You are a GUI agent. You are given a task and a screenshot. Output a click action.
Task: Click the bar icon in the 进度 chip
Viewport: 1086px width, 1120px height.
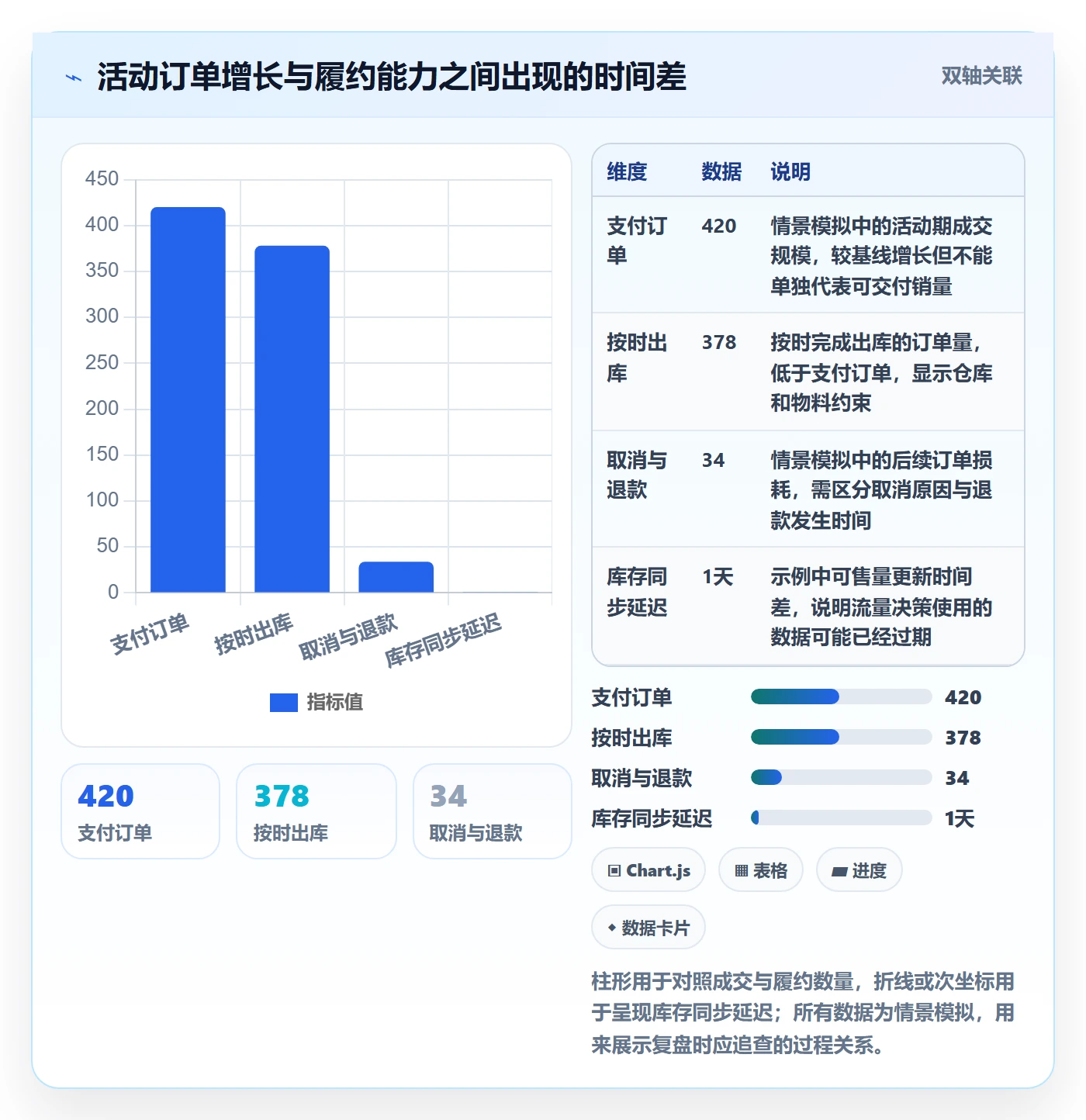(839, 872)
